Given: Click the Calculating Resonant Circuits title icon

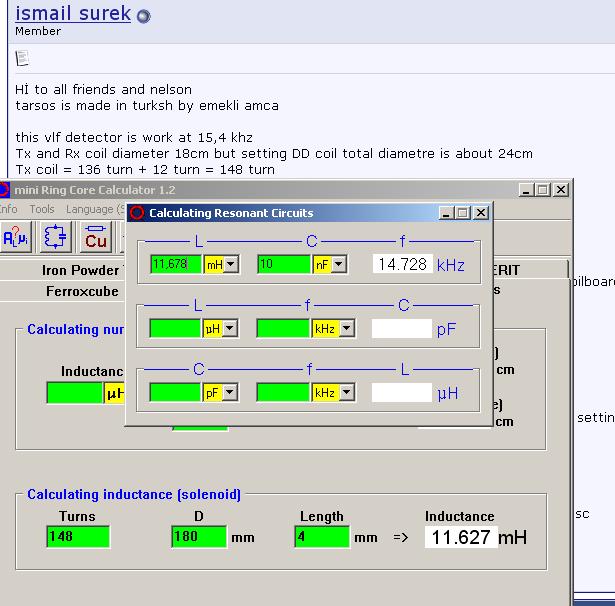Looking at the screenshot, I should [x=137, y=213].
